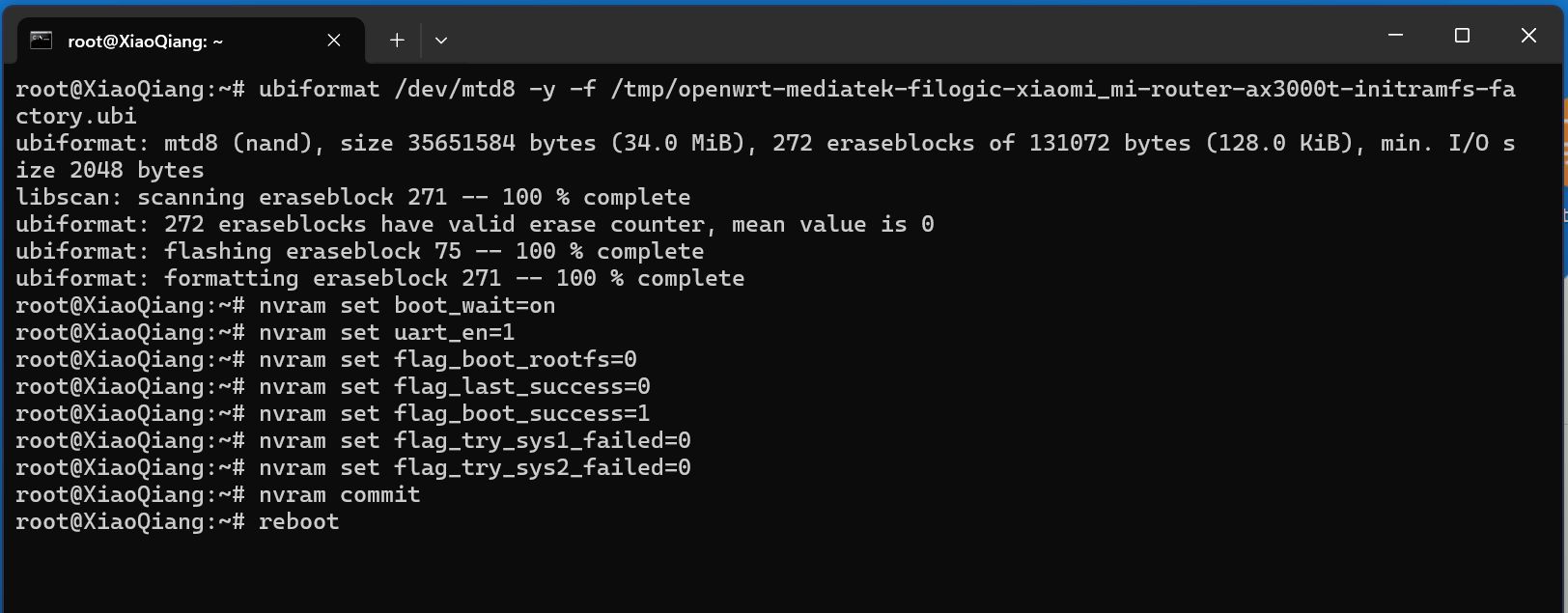Click the reboot command text
Image resolution: width=1568 pixels, height=613 pixels.
click(298, 521)
